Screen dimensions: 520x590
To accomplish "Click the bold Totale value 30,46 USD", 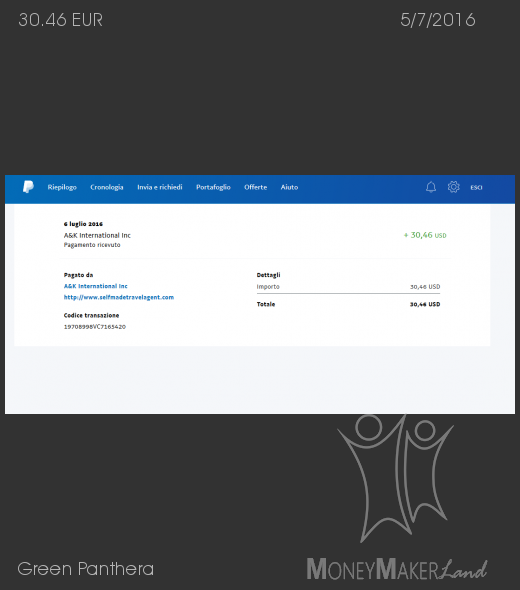I will point(425,304).
